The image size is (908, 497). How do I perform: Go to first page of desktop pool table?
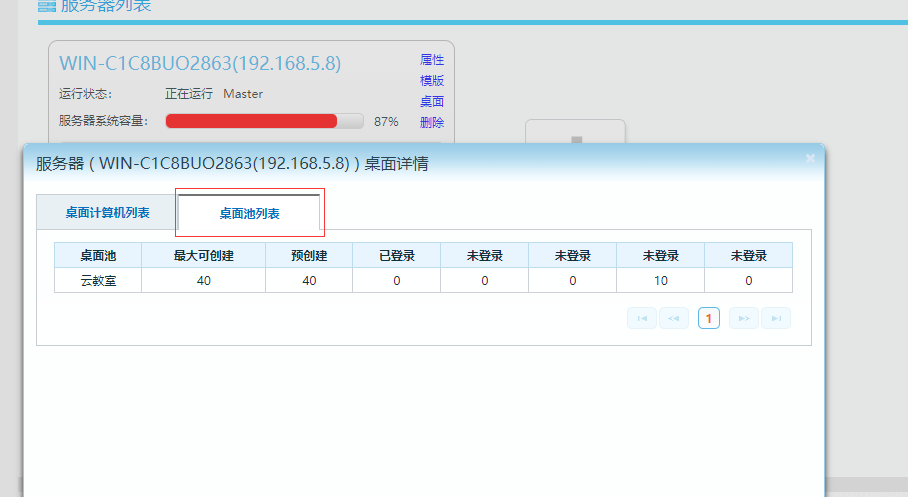pyautogui.click(x=641, y=318)
